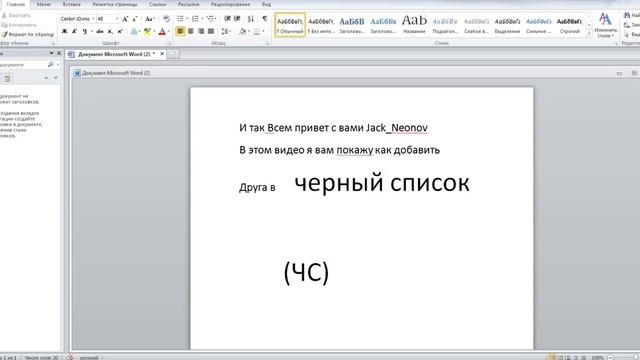This screenshot has height=360, width=640.
Task: Increase font size (grow font)
Action: (x=125, y=19)
